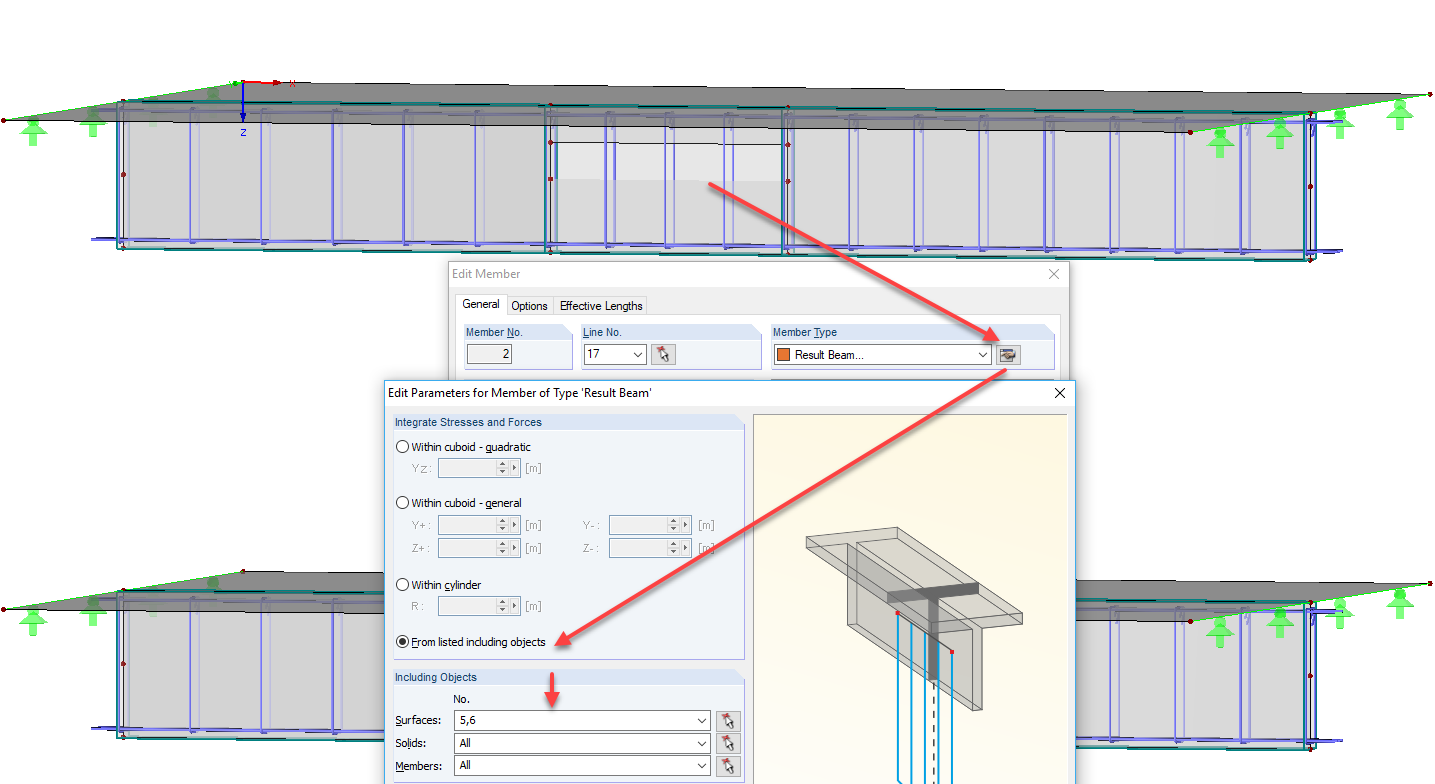
Task: Switch to the Options tab
Action: [529, 306]
